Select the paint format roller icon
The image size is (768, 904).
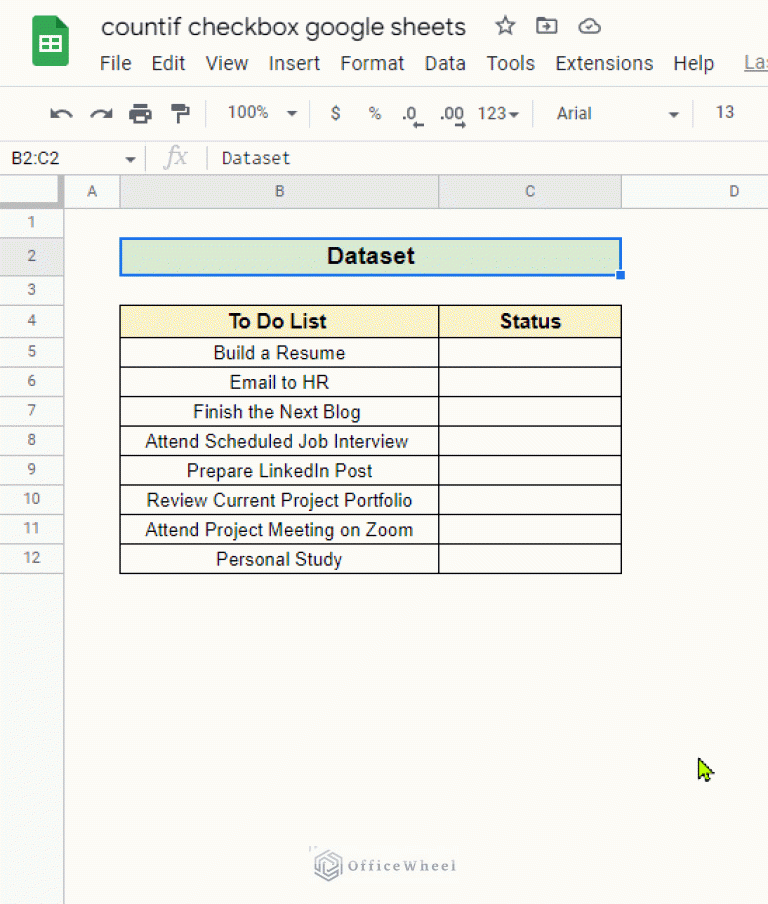pyautogui.click(x=180, y=114)
